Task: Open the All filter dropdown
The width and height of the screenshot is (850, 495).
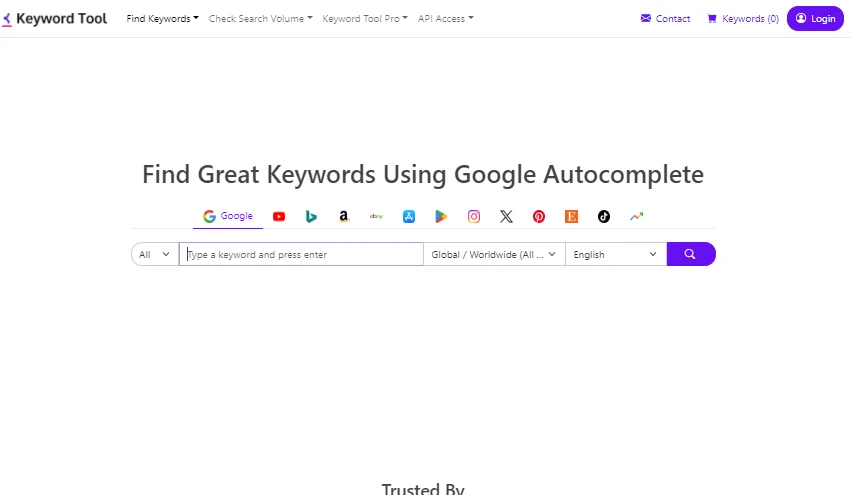Action: (155, 254)
